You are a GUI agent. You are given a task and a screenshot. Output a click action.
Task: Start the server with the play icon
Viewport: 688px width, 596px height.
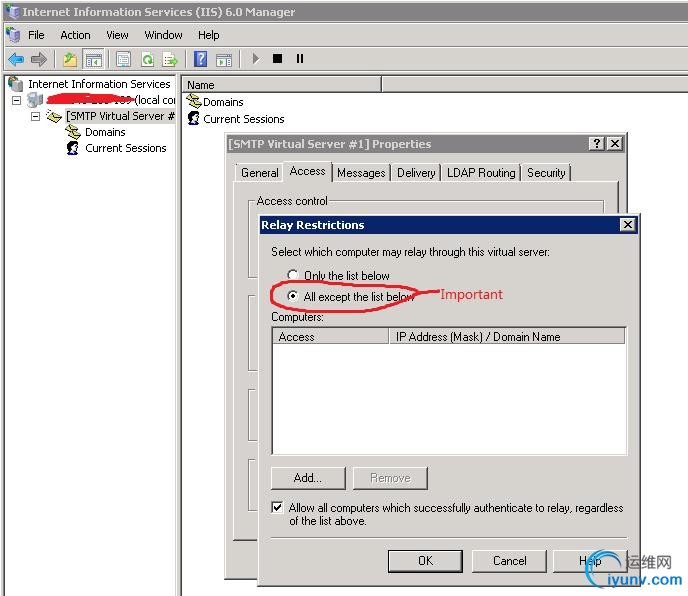tap(256, 58)
